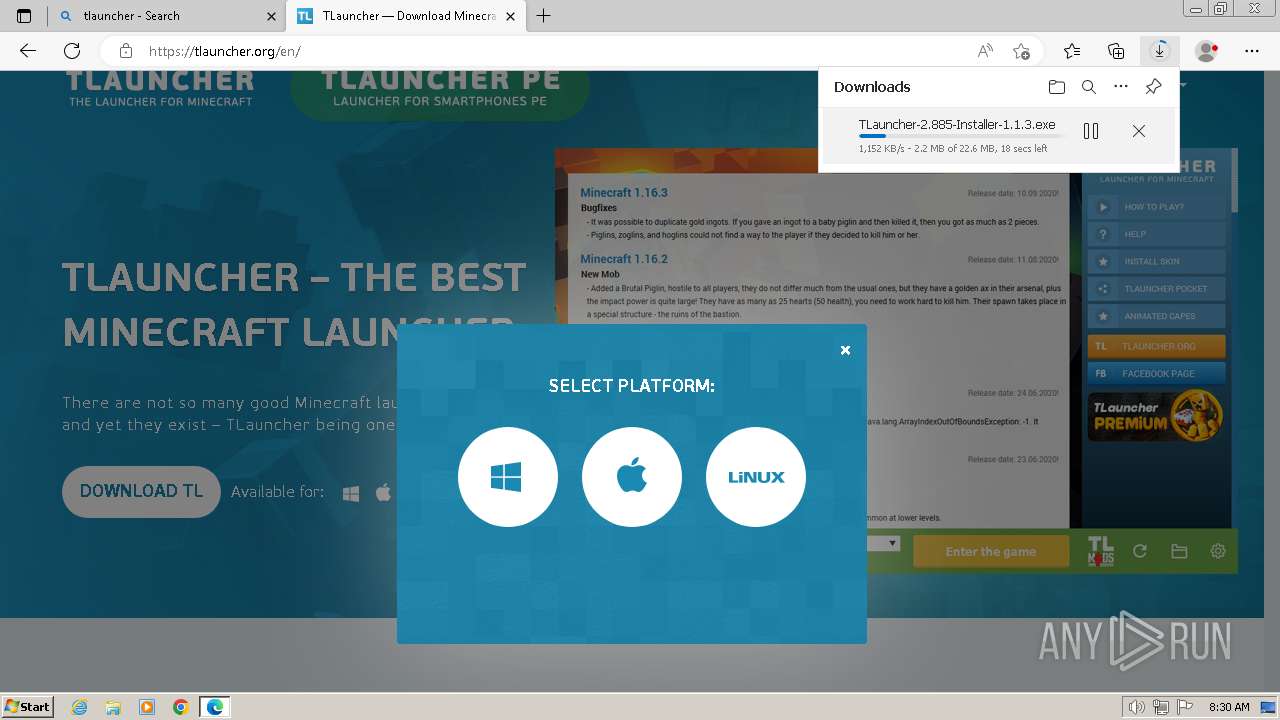
Task: Open Edge Settings and more menu
Action: coord(1252,51)
